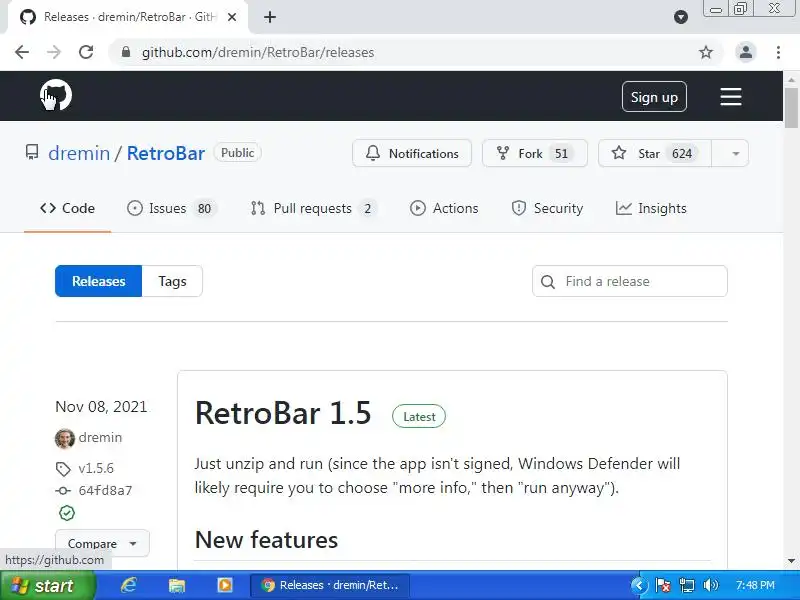Click the network connection tray icon
The height and width of the screenshot is (600, 800).
tap(687, 585)
